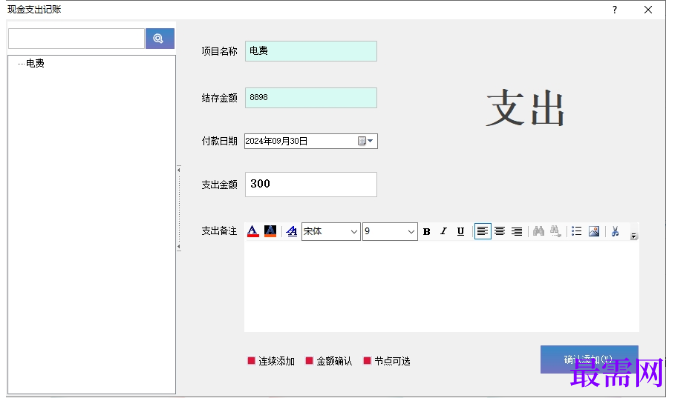Click the 付款日期 date text
The height and width of the screenshot is (404, 682).
click(x=277, y=141)
